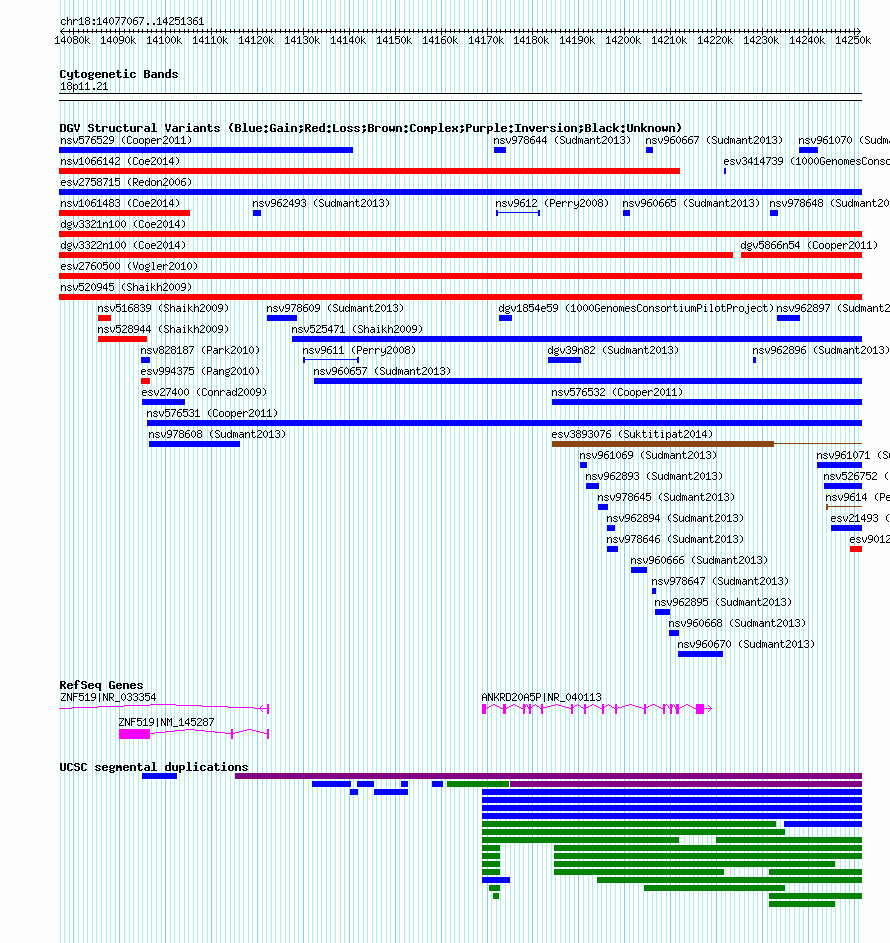Screen dimensions: 890x943
Task: Select the top purple segmental duplication bar
Action: point(548,776)
